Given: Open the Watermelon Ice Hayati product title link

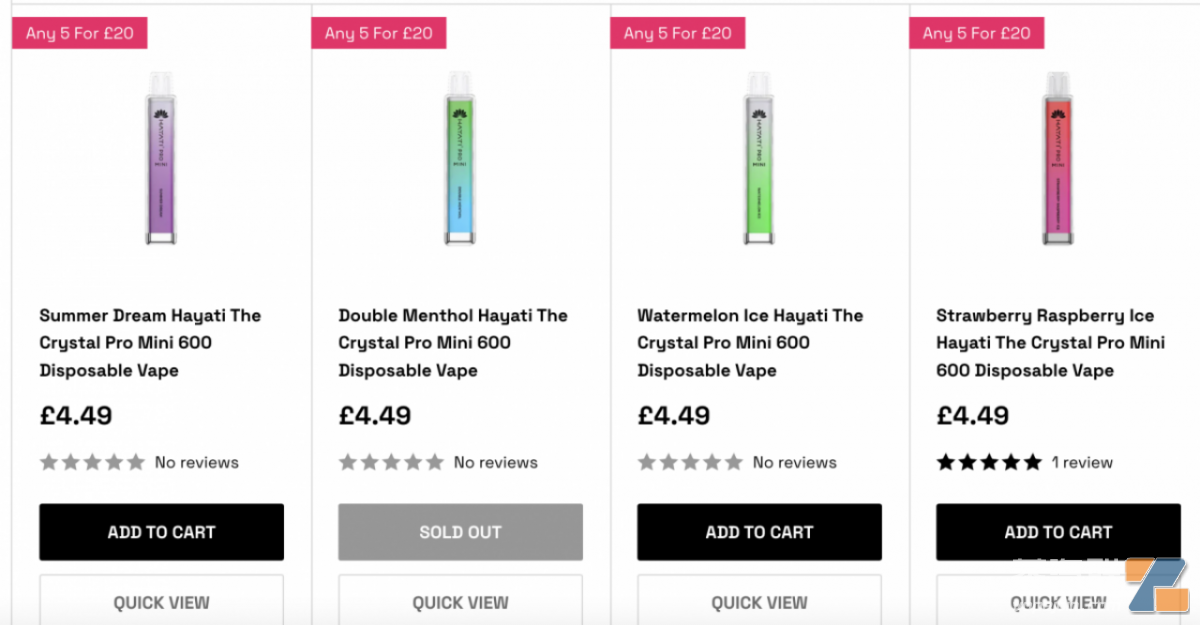Looking at the screenshot, I should pos(750,343).
